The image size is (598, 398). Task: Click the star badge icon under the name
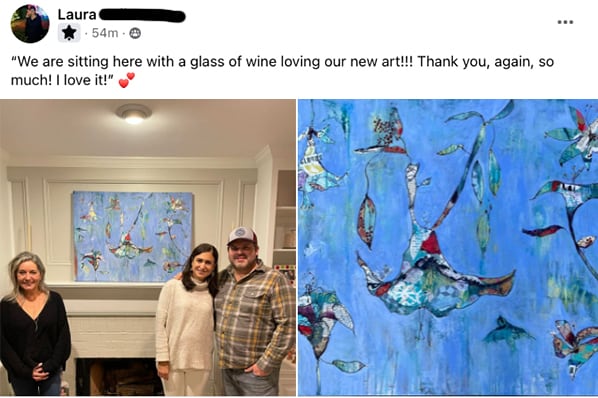(69, 33)
